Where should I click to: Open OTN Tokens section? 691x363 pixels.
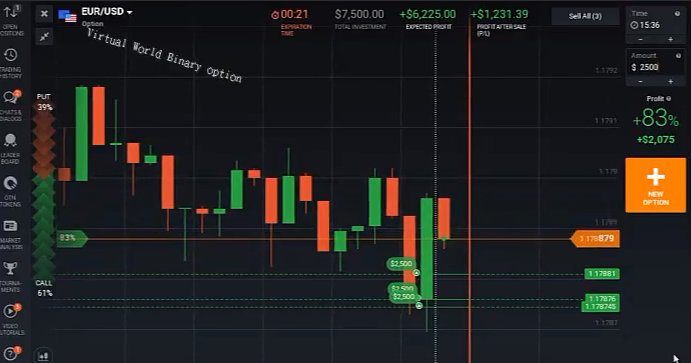point(11,192)
